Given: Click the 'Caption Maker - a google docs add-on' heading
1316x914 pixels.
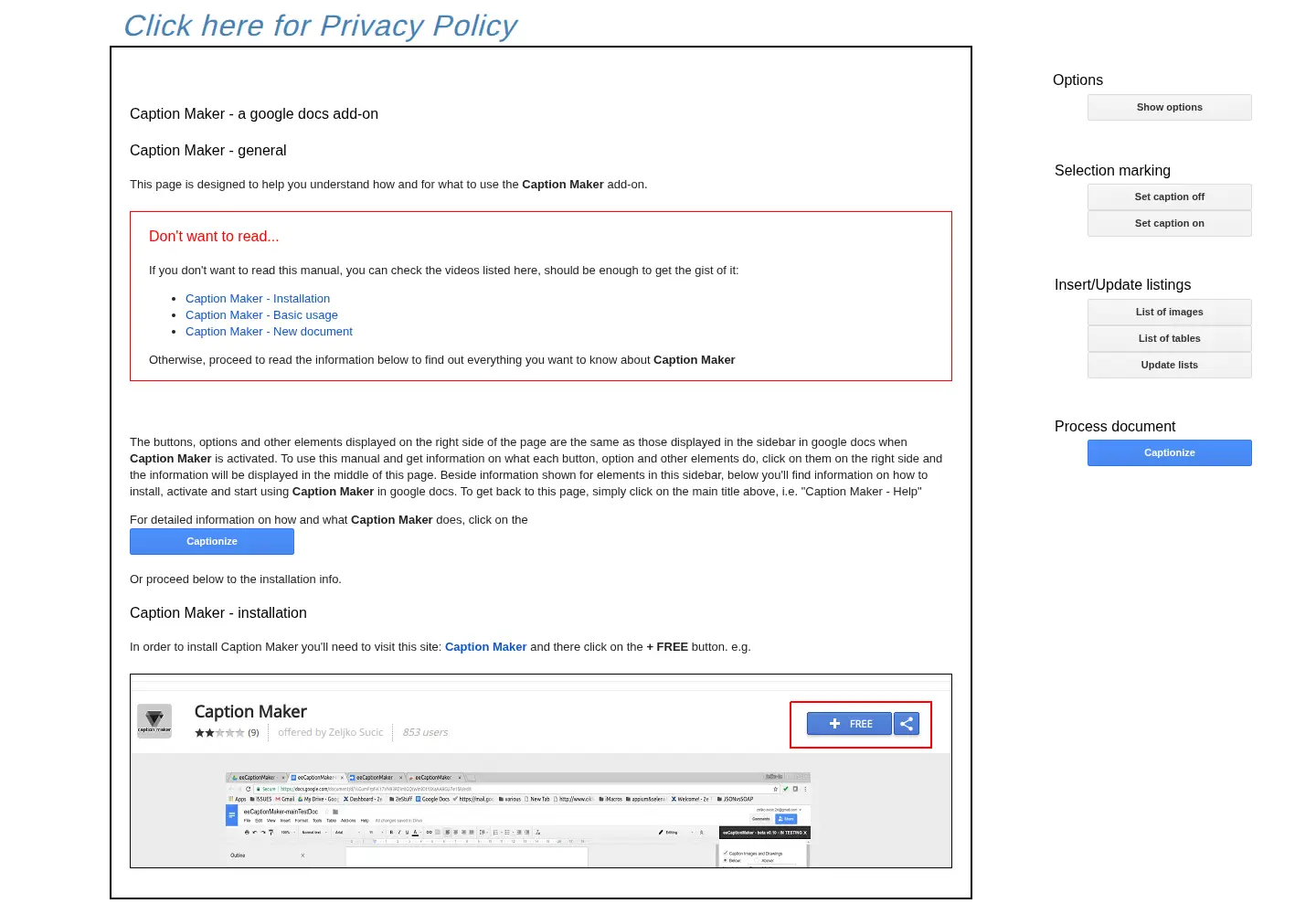Looking at the screenshot, I should 254,114.
